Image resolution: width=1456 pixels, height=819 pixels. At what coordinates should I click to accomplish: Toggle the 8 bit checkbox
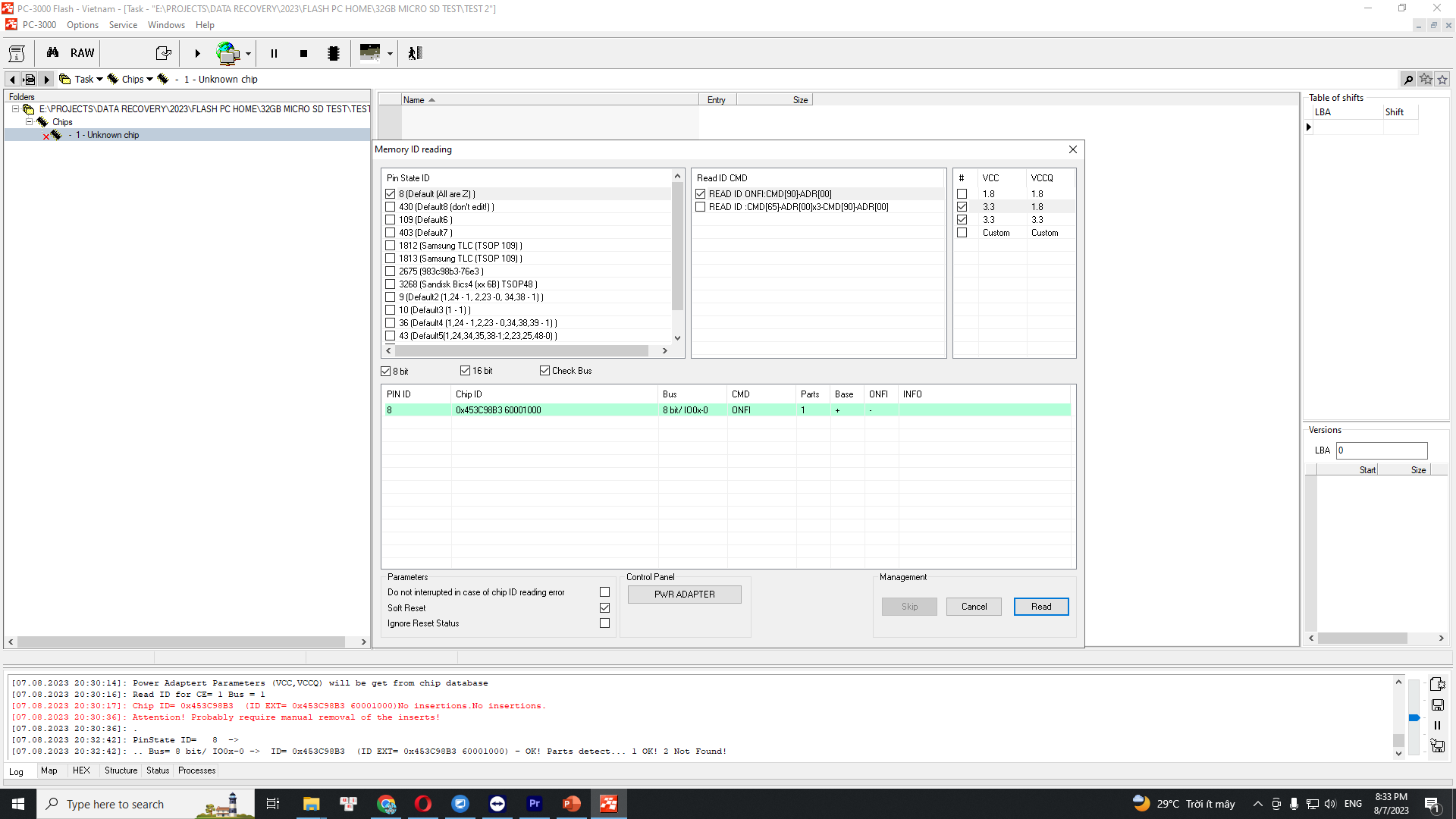[x=385, y=372]
